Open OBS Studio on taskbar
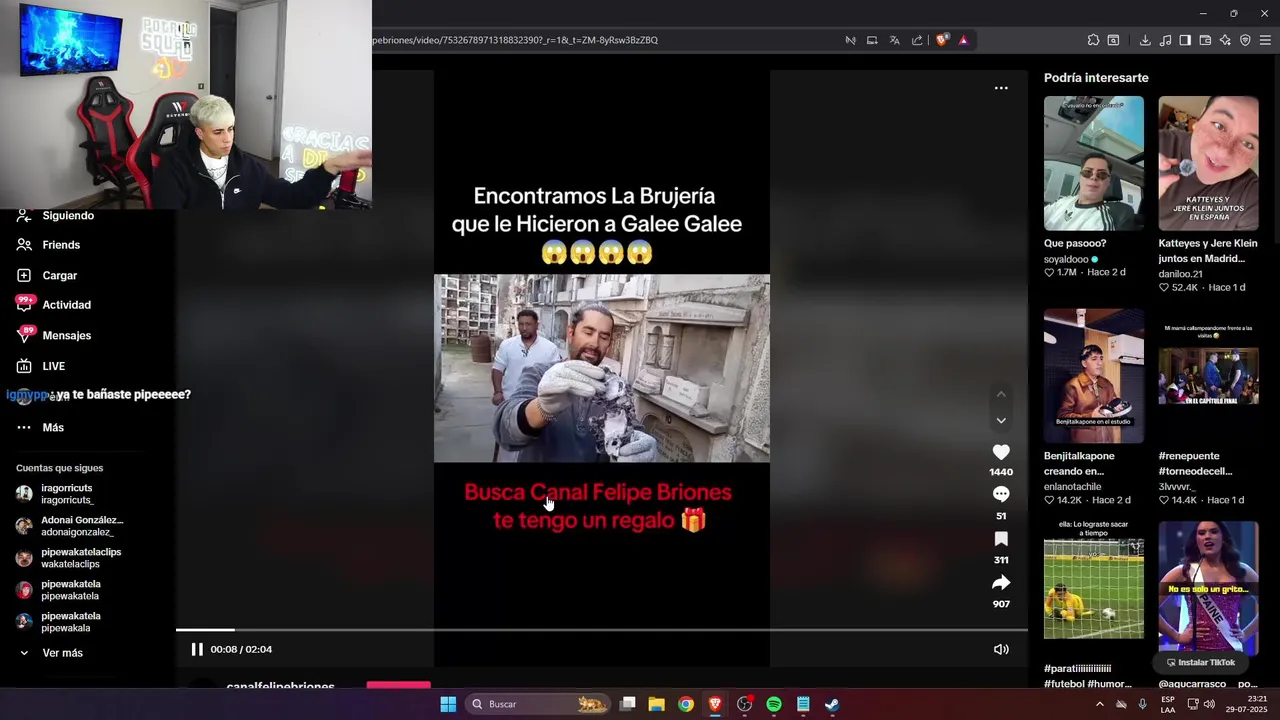The width and height of the screenshot is (1280, 720). pyautogui.click(x=744, y=704)
